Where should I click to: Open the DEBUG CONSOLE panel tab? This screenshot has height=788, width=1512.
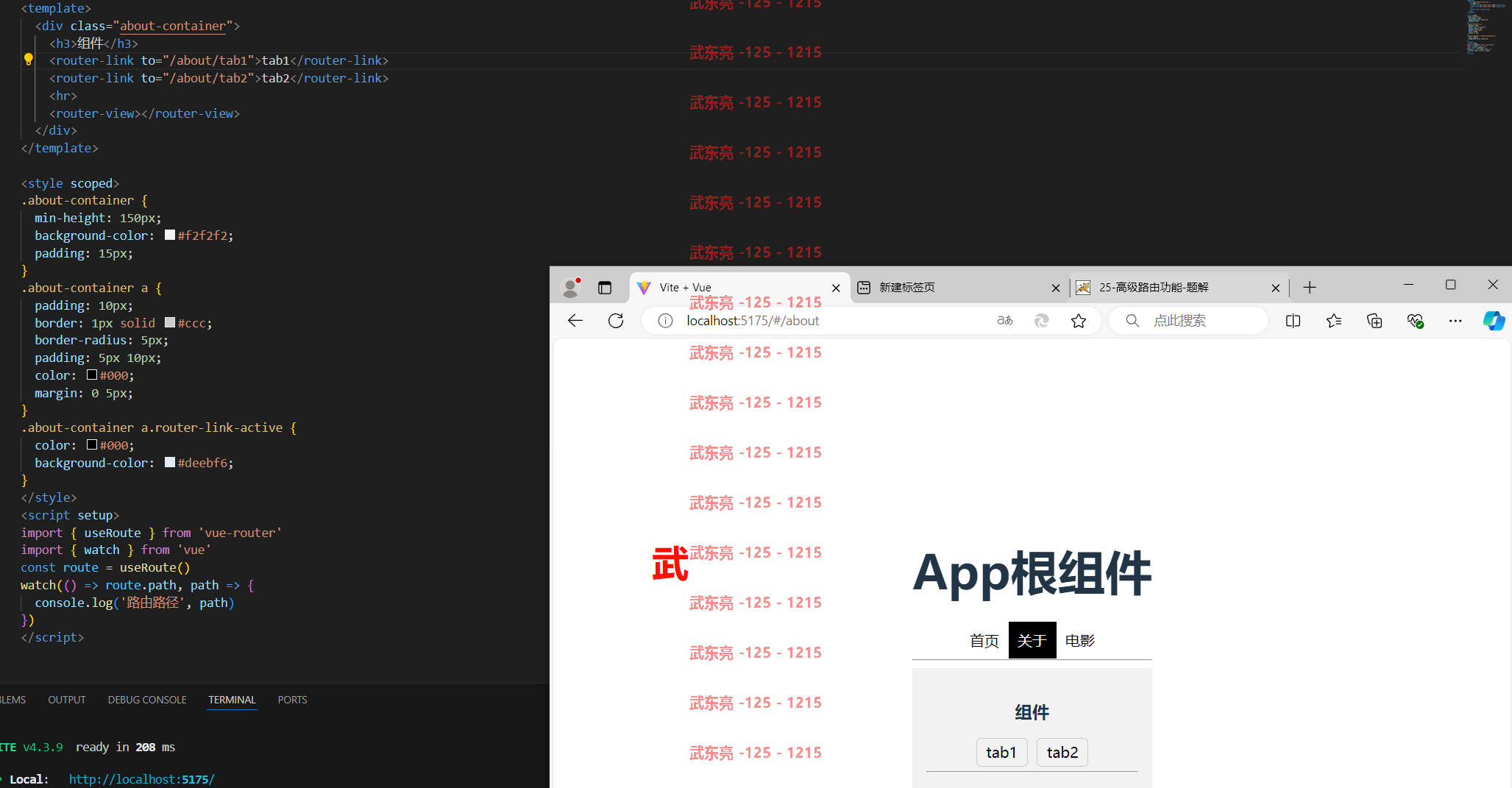[147, 700]
